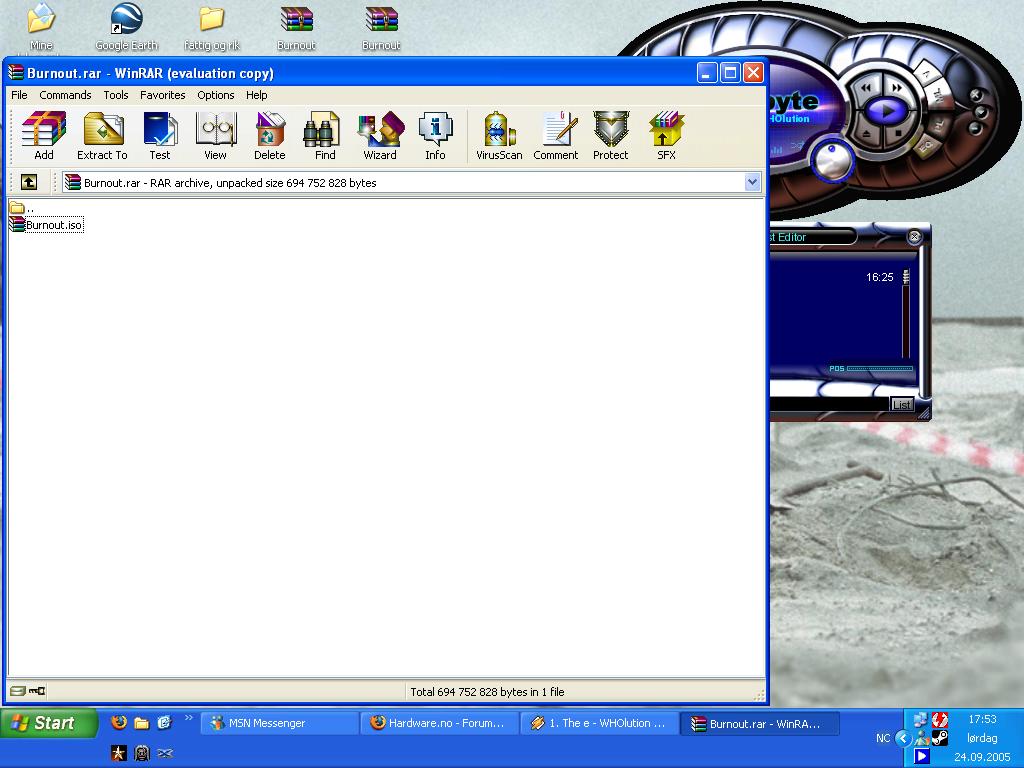Open the Help menu
The width and height of the screenshot is (1024, 768).
257,95
